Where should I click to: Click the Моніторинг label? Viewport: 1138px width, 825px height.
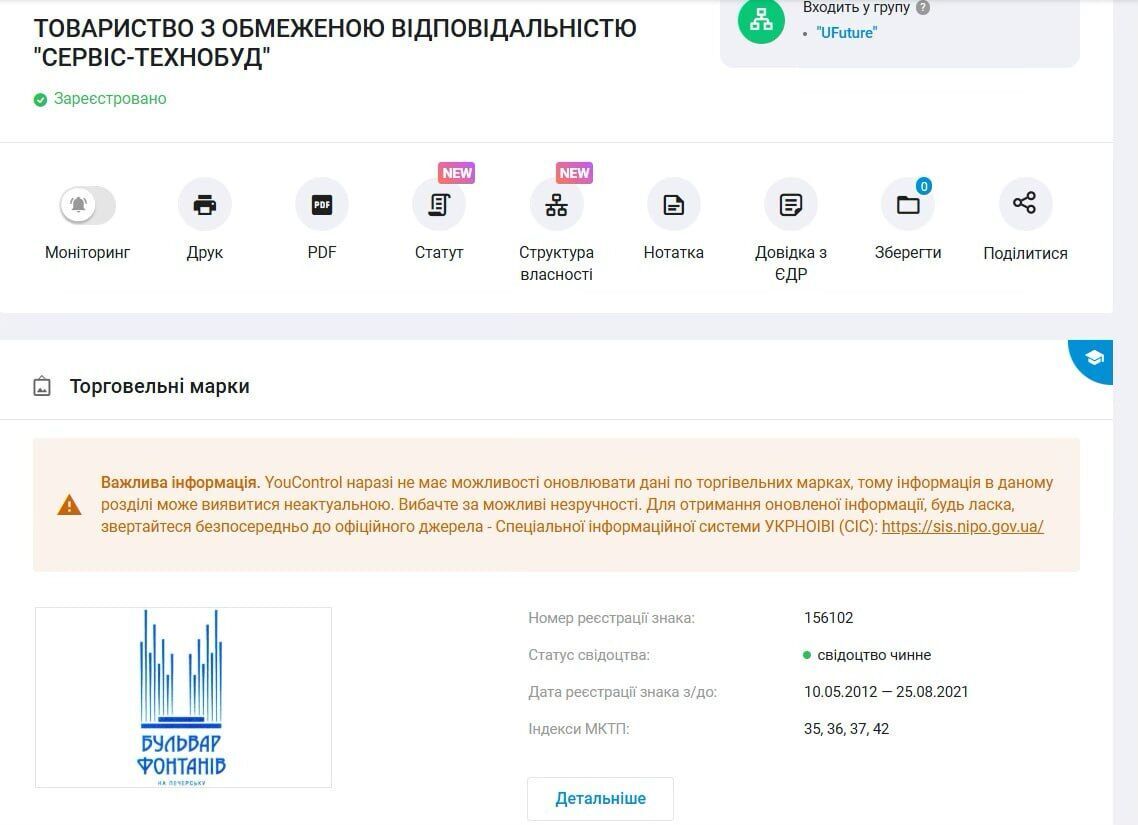88,253
